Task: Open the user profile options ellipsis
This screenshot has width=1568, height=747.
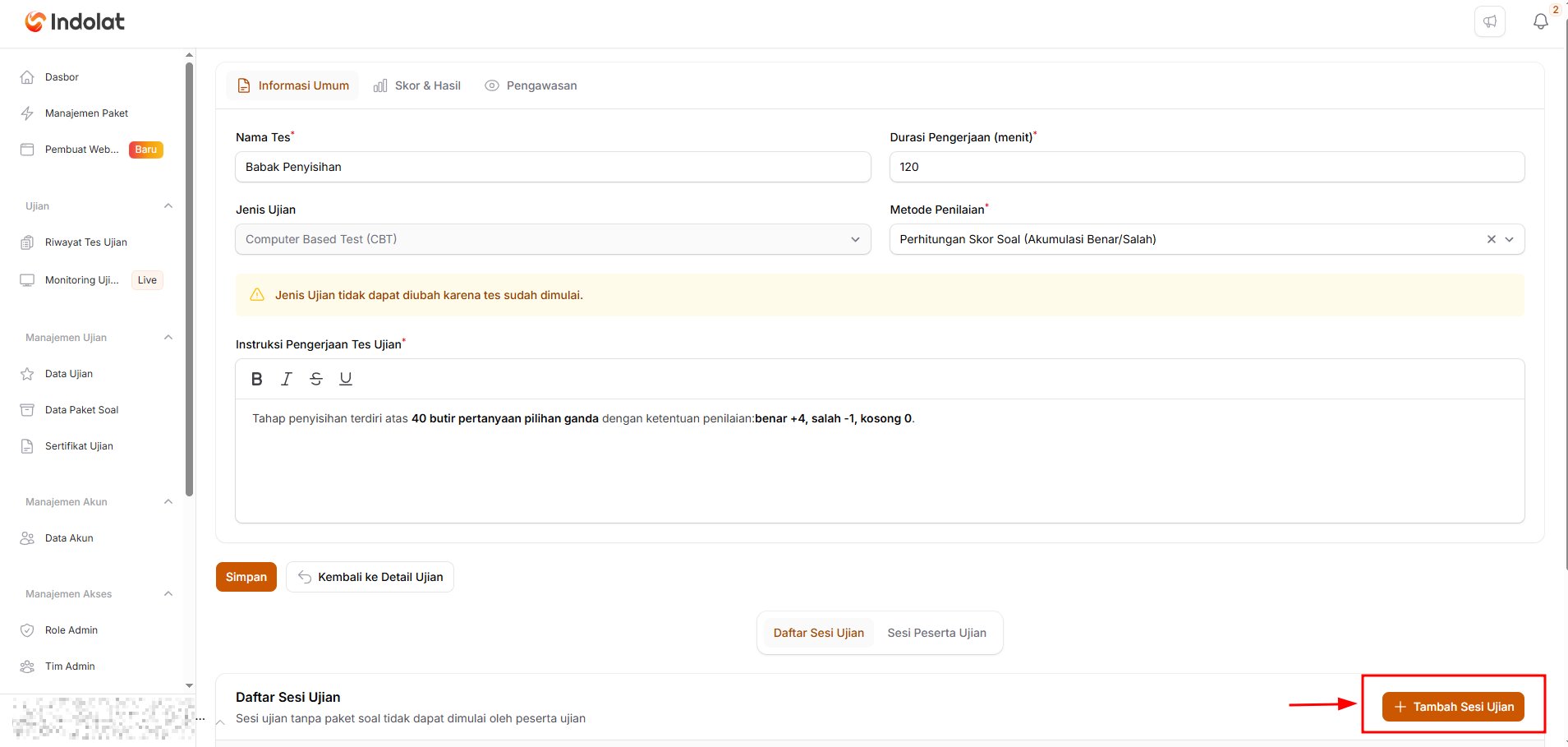Action: (200, 719)
